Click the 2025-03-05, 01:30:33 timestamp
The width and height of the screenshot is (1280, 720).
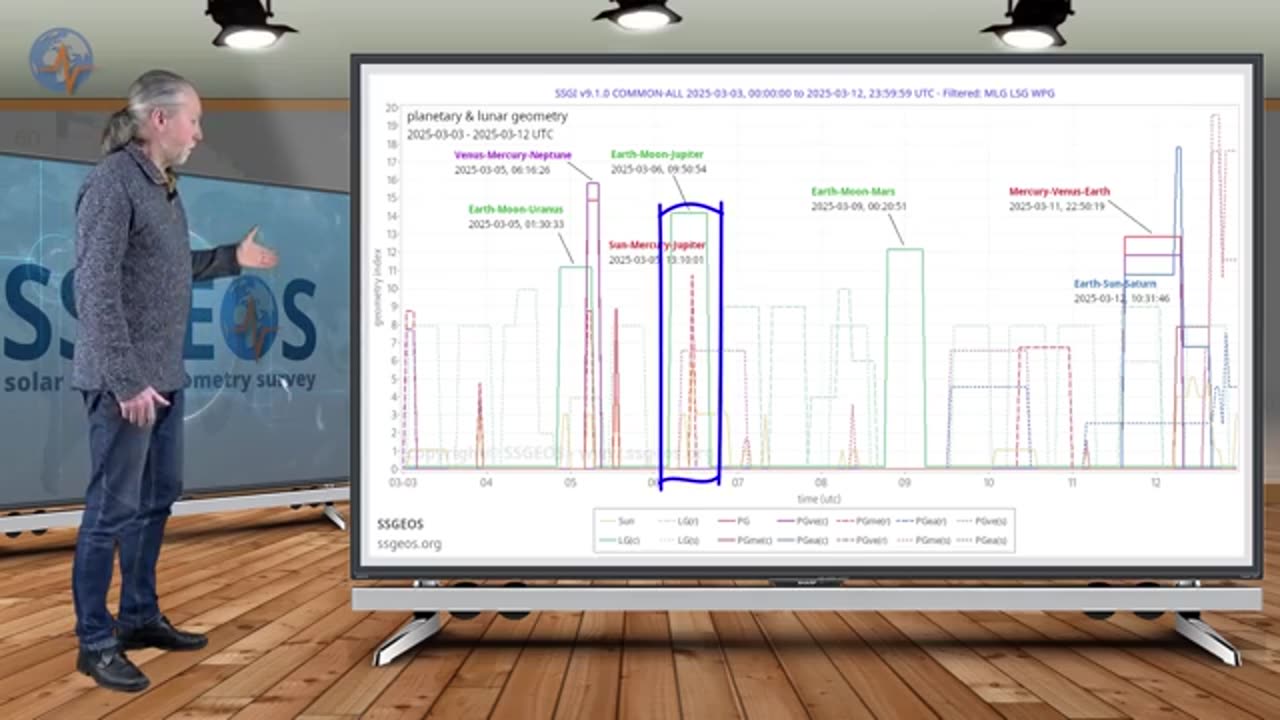click(x=516, y=225)
